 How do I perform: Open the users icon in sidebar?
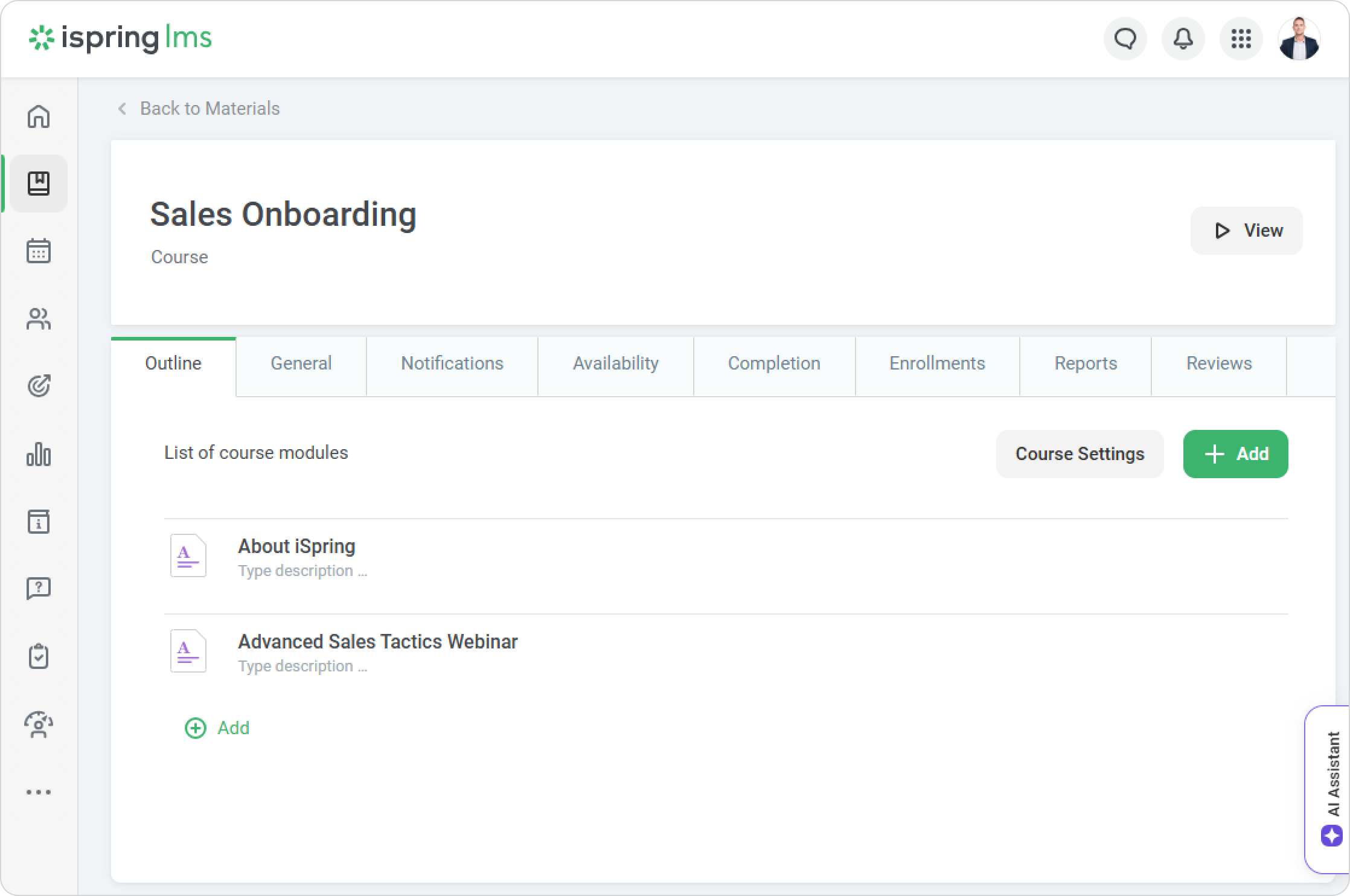click(39, 319)
